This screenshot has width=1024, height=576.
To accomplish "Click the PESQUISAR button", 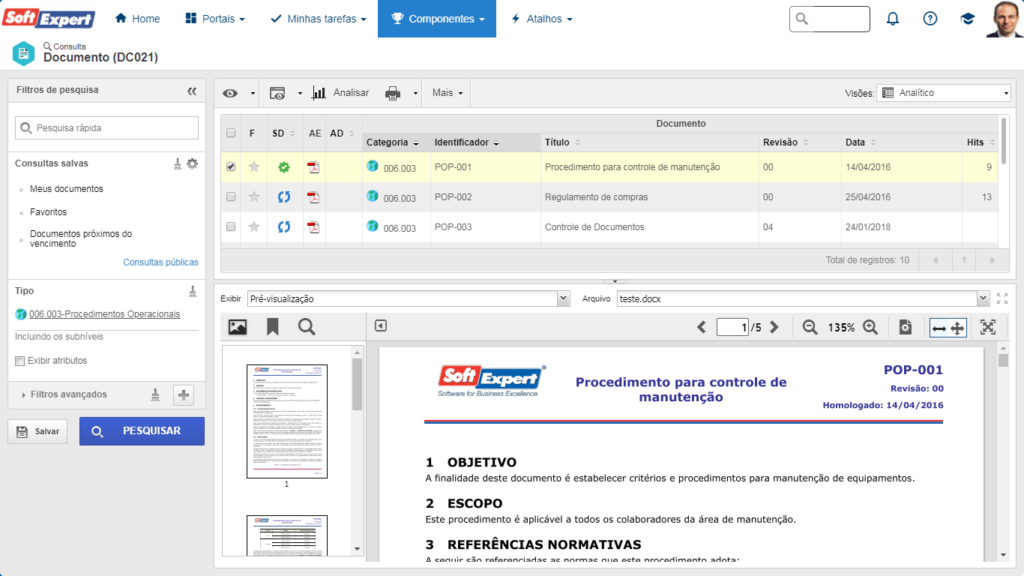I will (141, 431).
